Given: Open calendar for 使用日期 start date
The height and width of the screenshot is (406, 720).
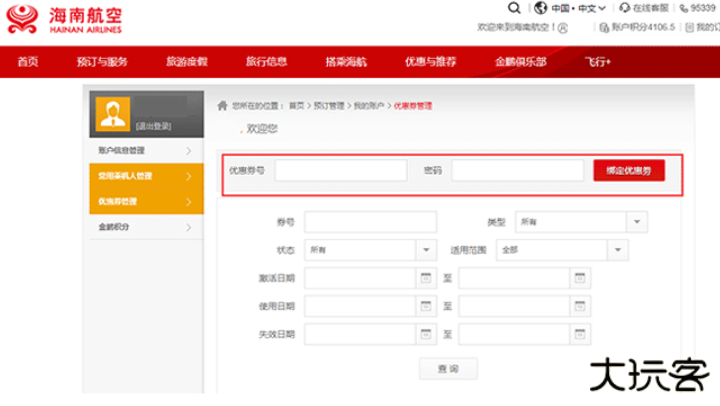Looking at the screenshot, I should [425, 306].
